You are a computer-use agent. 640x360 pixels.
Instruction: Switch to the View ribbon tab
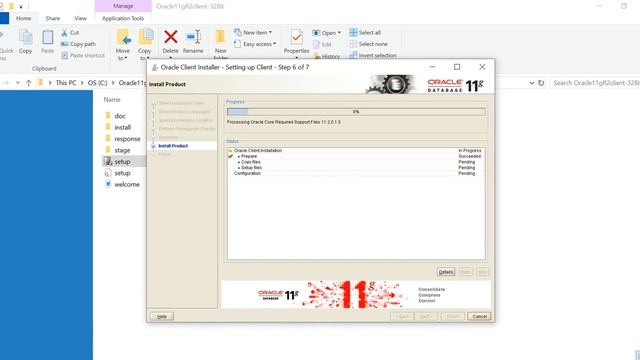coord(80,18)
